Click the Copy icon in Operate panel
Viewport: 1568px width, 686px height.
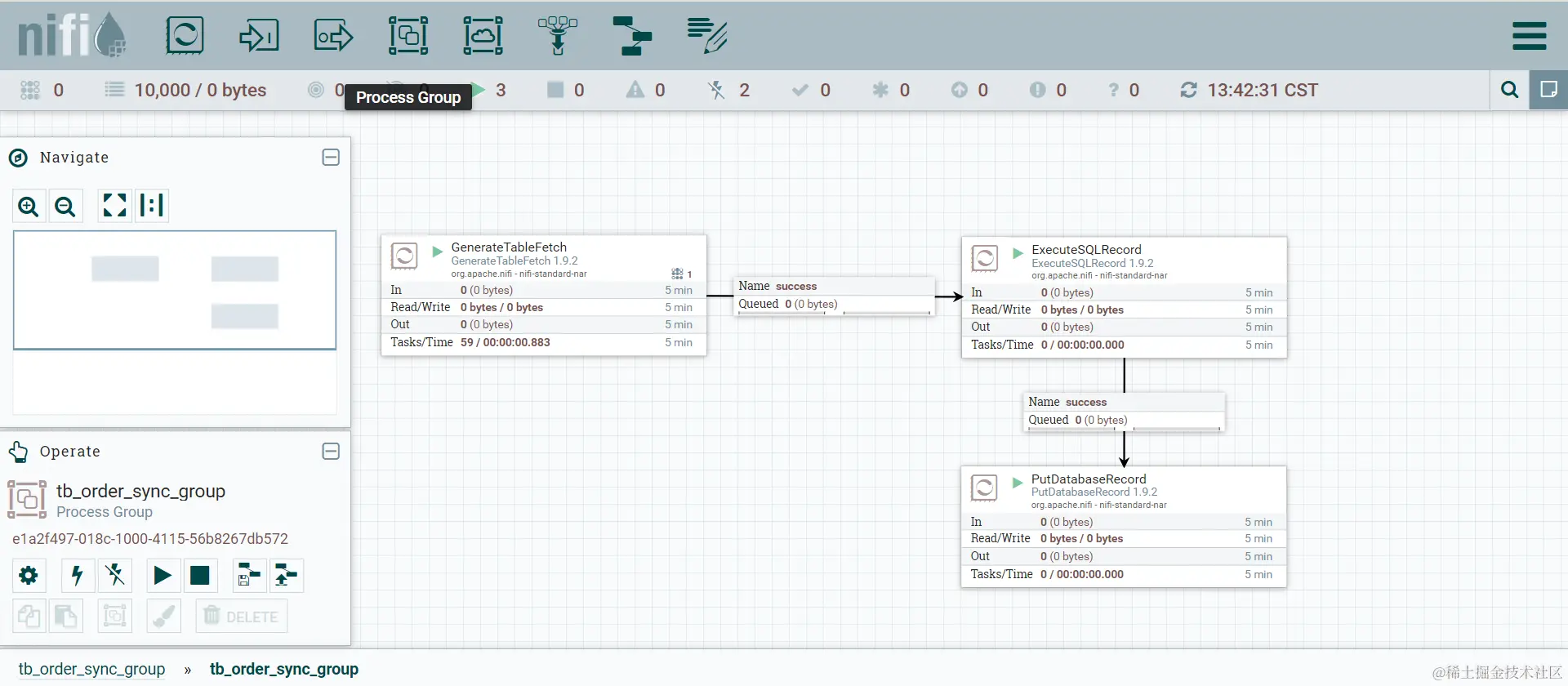click(x=29, y=616)
